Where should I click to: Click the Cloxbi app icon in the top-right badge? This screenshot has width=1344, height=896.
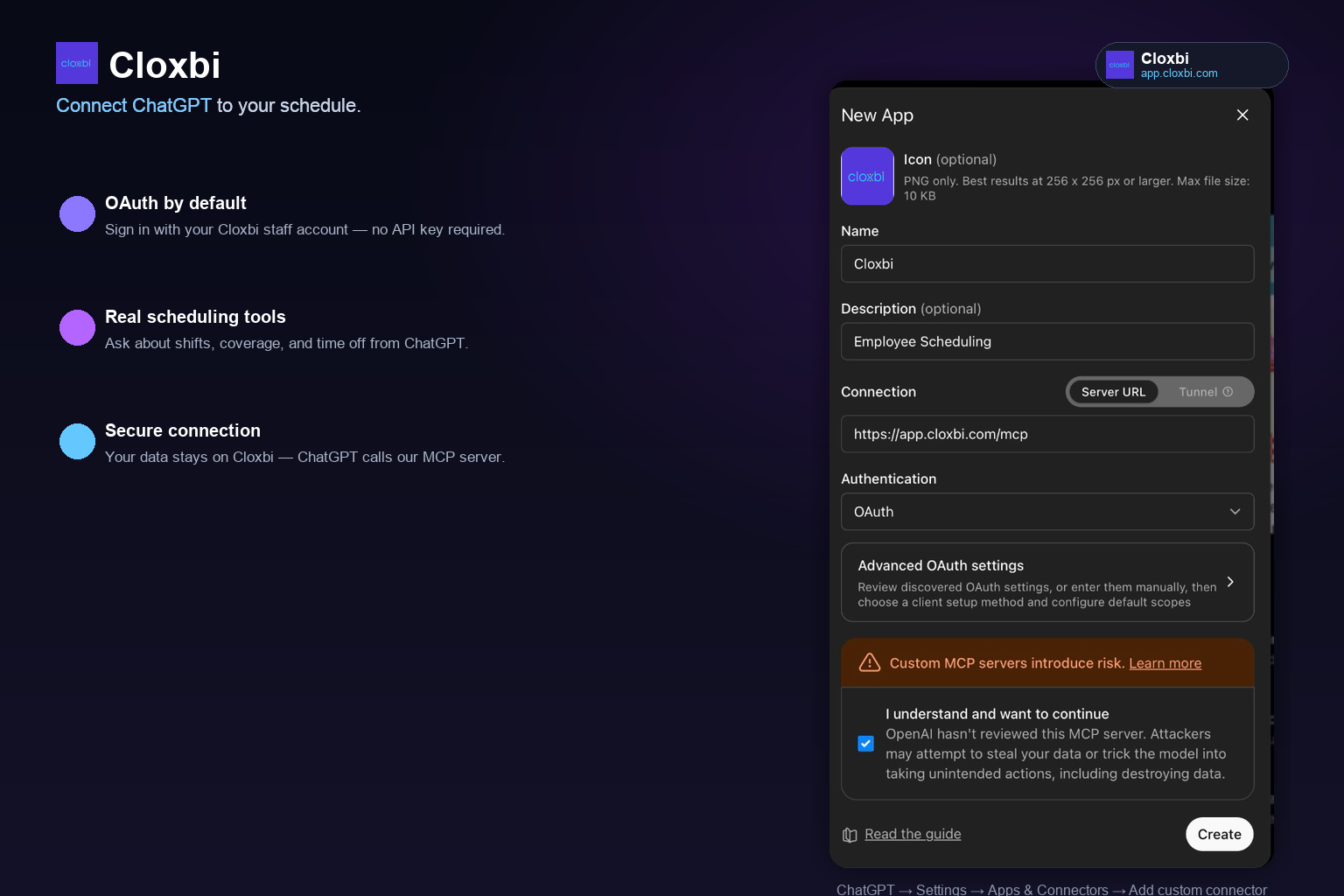point(1120,65)
